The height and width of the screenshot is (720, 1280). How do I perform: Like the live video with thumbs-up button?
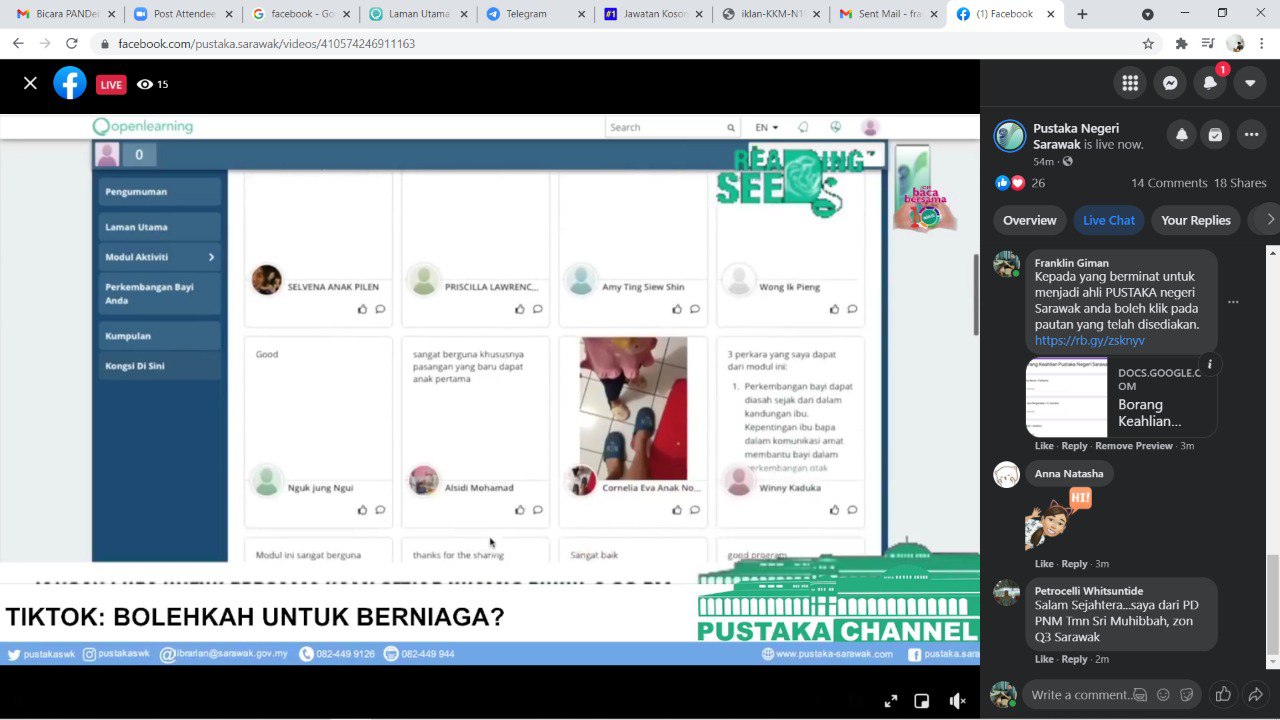(1222, 694)
